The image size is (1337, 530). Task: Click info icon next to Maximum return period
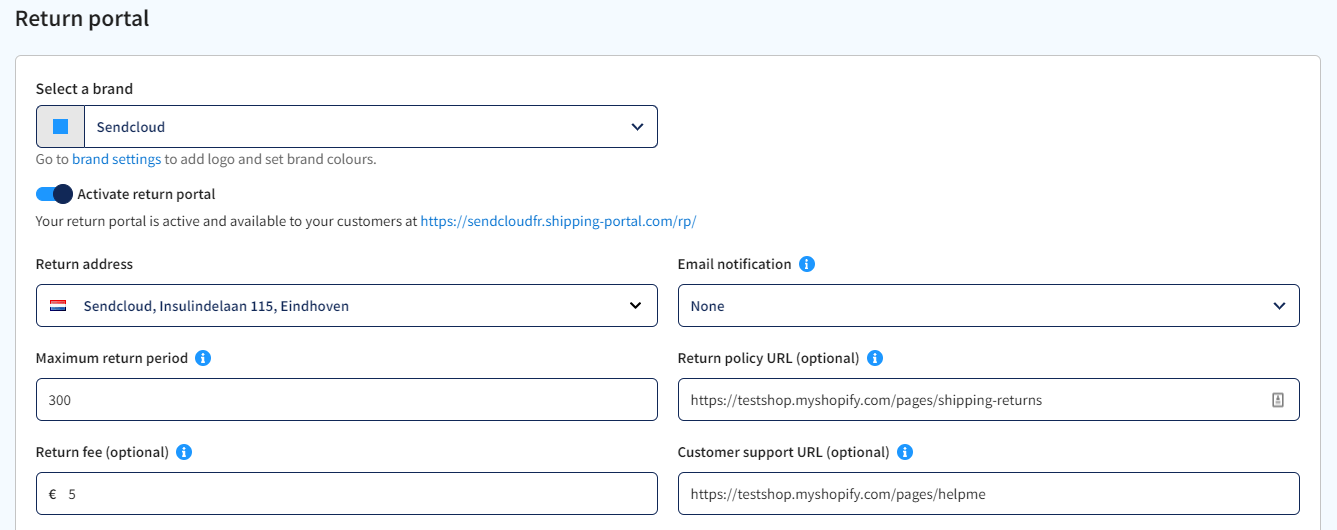point(203,358)
